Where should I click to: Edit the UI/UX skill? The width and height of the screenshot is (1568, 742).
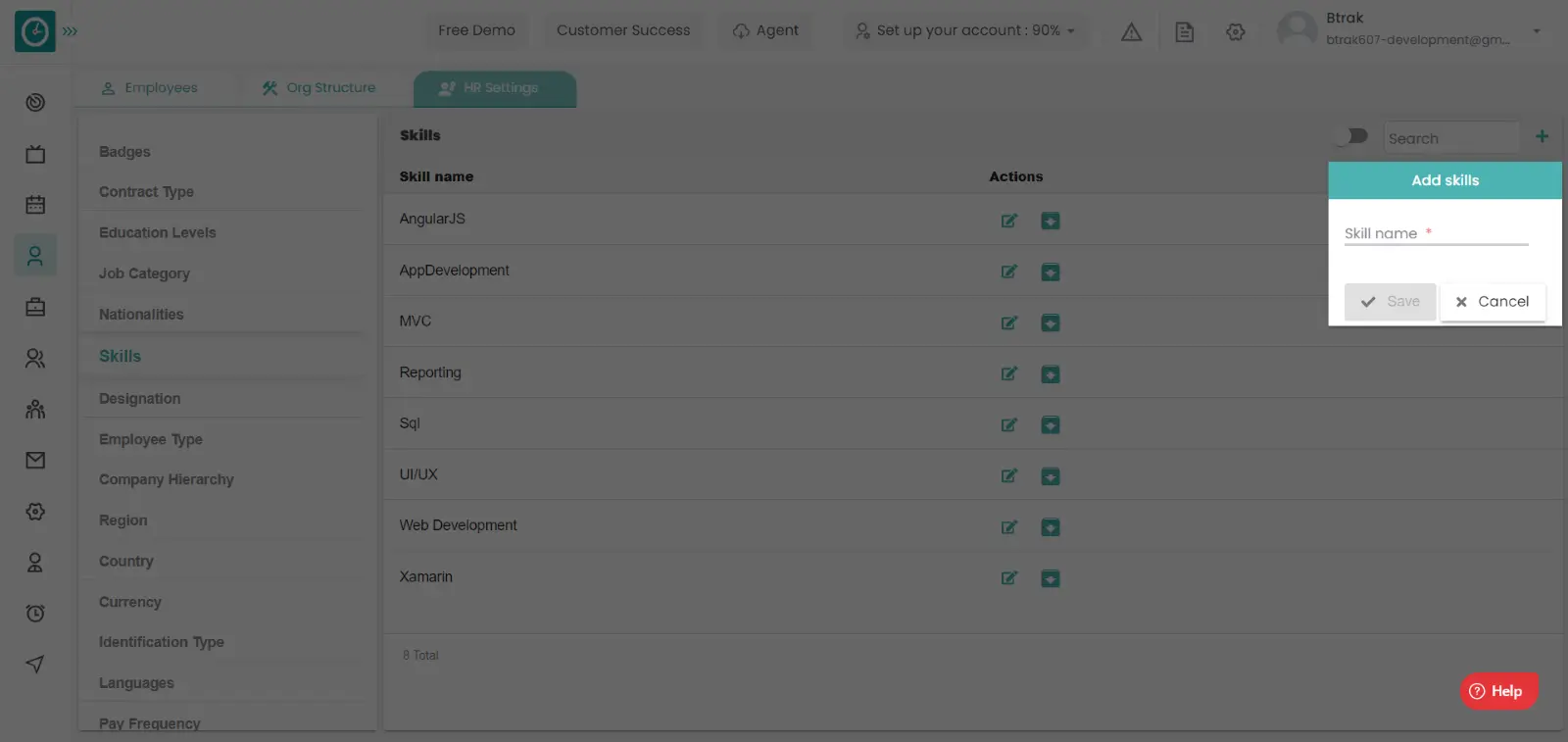(1008, 475)
